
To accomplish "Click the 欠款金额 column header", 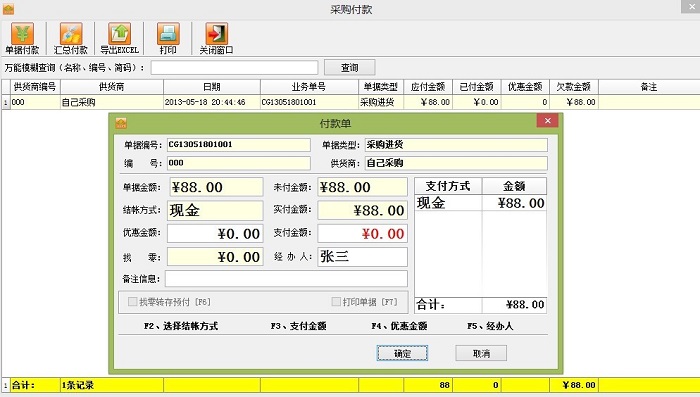I will pos(574,87).
